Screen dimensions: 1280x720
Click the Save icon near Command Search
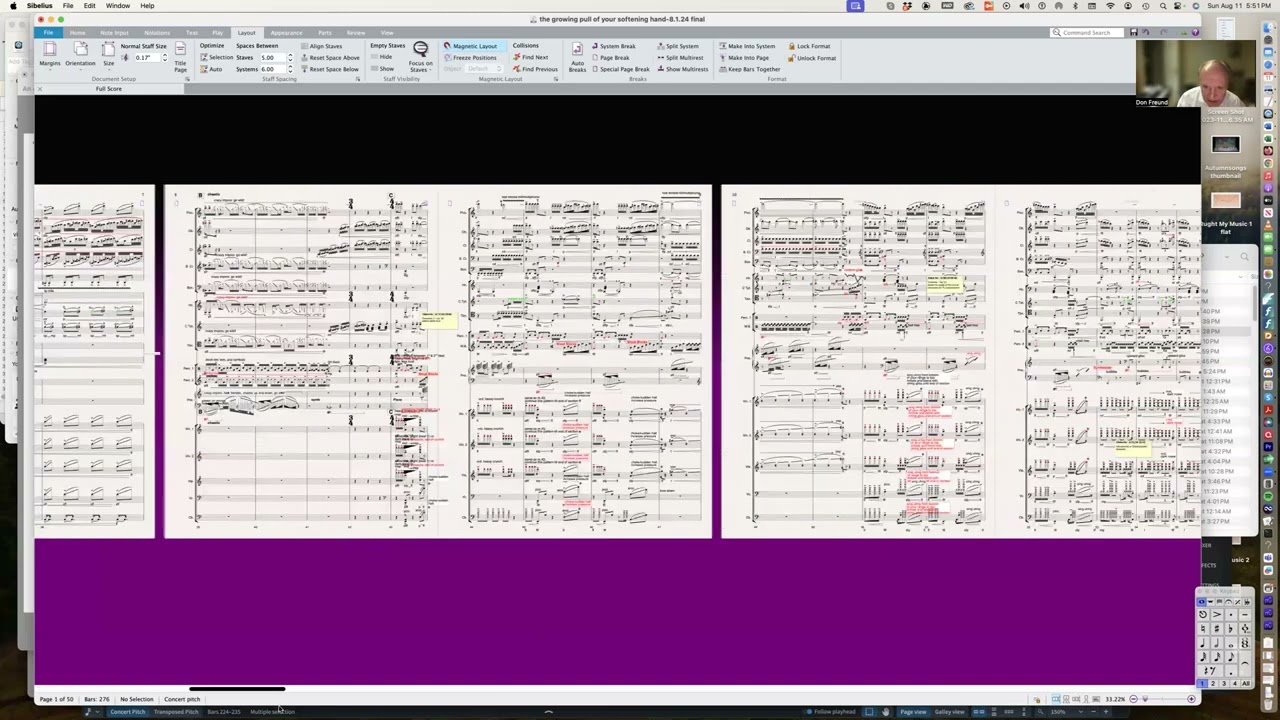click(1133, 33)
